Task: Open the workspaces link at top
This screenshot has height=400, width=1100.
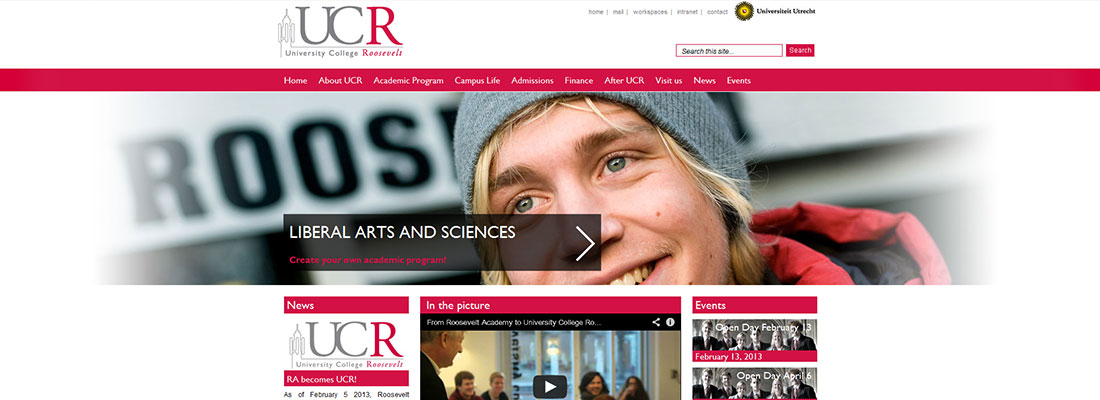Action: tap(650, 12)
